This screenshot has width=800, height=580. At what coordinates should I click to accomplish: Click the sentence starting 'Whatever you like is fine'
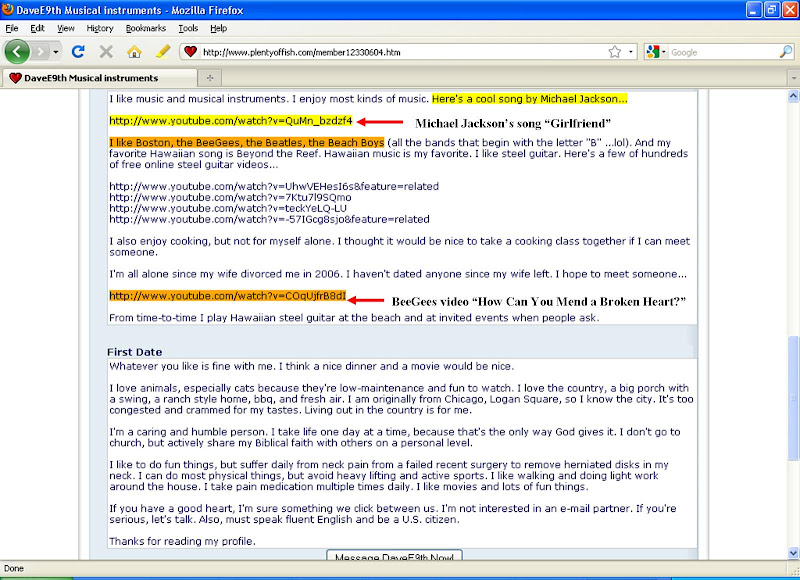(312, 366)
